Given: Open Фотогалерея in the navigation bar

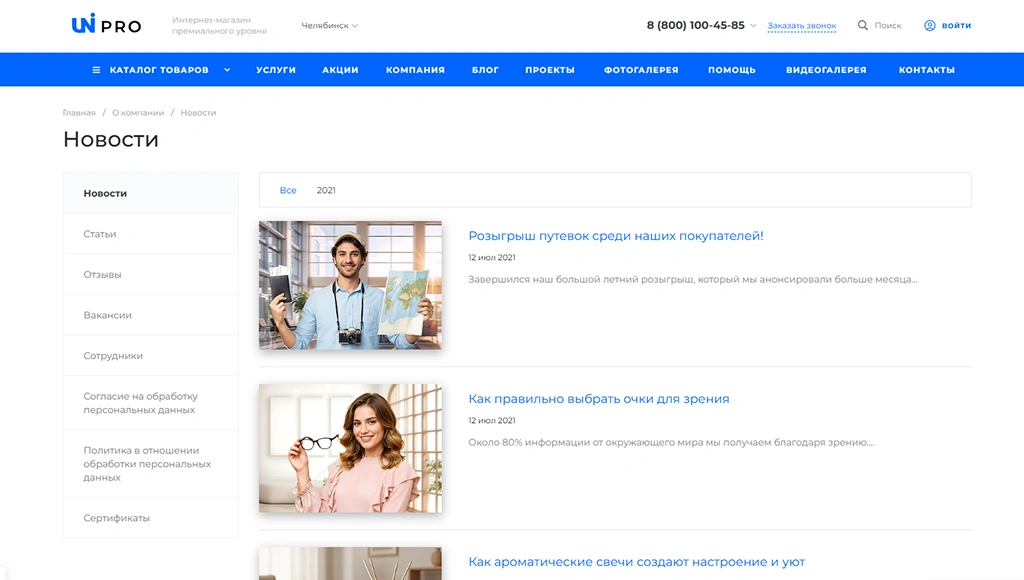Looking at the screenshot, I should [x=641, y=70].
